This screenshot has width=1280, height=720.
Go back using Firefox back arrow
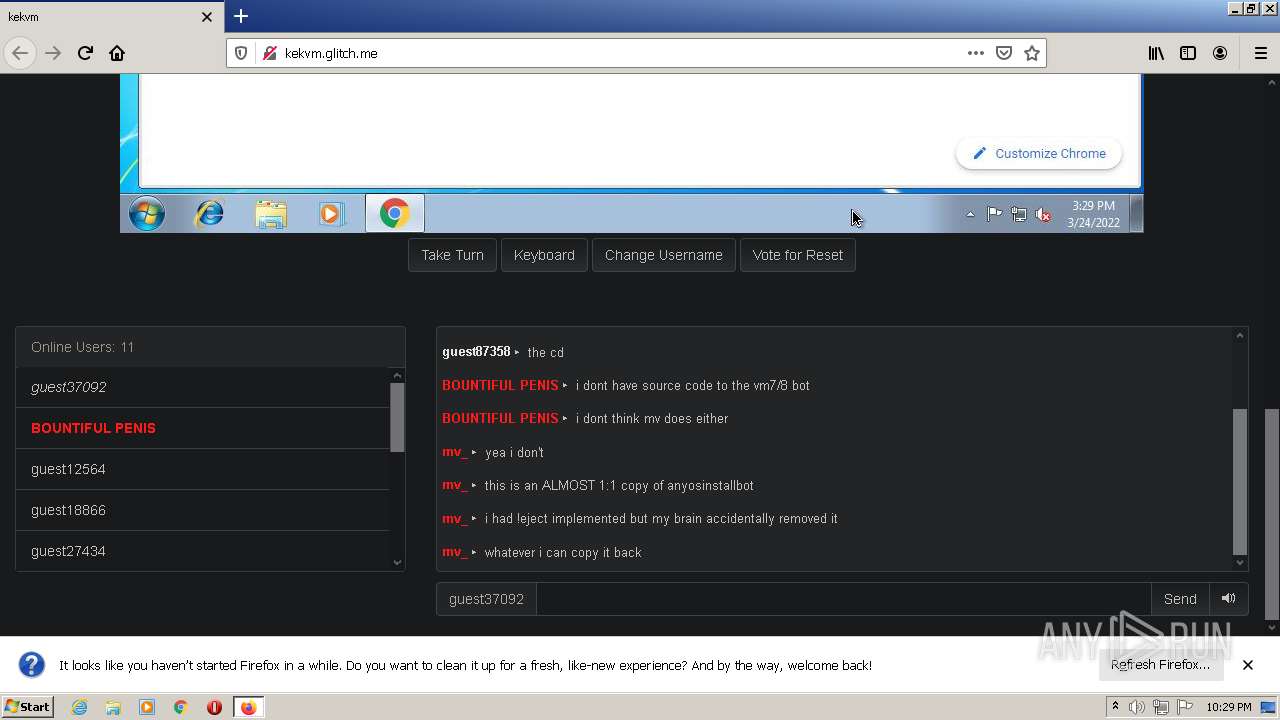point(20,53)
